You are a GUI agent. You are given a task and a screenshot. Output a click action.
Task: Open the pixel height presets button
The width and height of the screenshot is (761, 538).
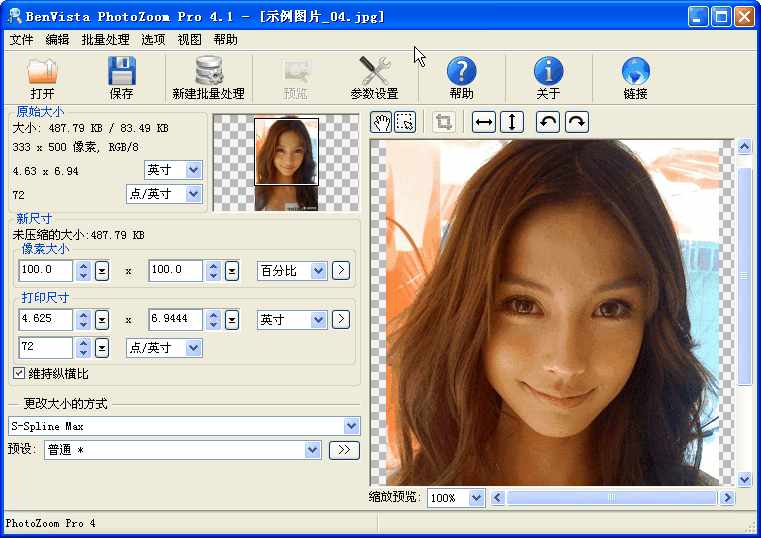(232, 271)
